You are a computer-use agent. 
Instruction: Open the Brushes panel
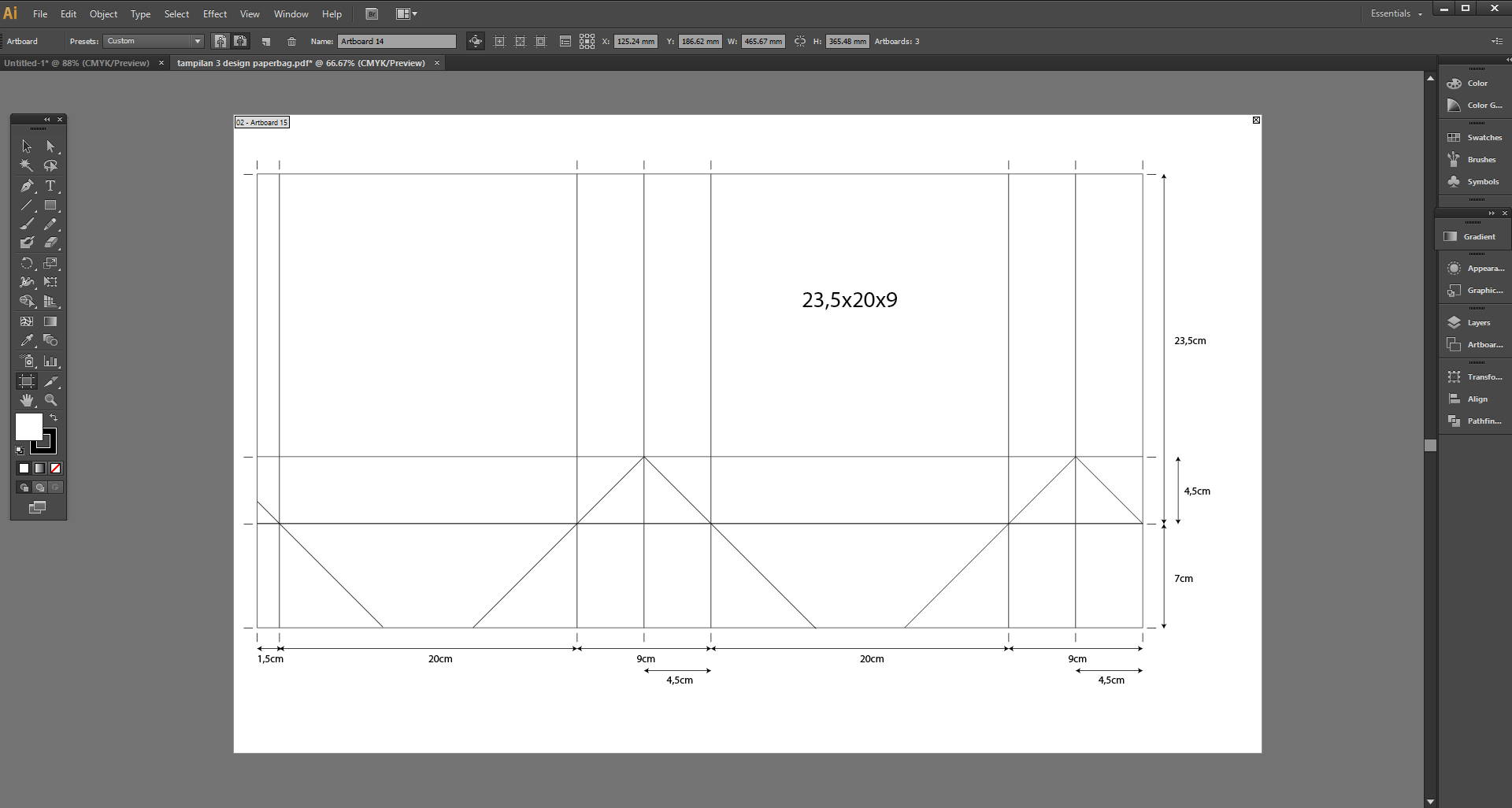(1473, 159)
